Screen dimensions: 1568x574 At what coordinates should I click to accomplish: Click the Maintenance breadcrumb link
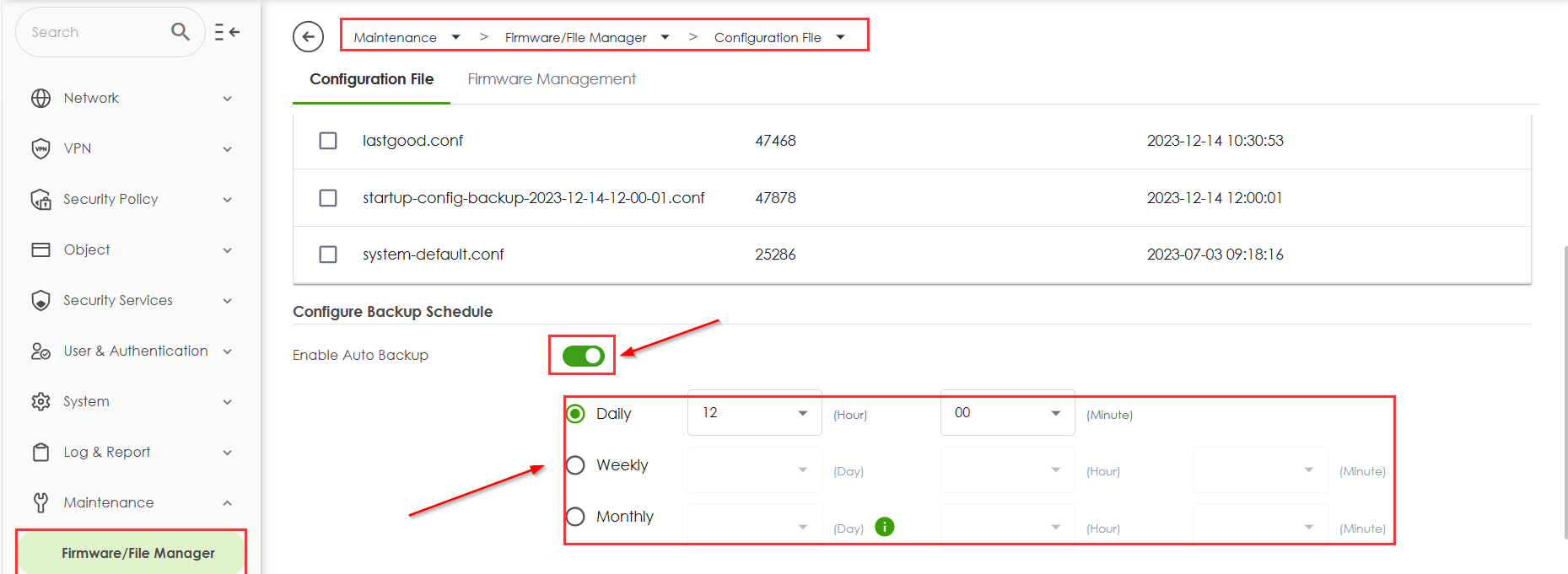coord(395,38)
